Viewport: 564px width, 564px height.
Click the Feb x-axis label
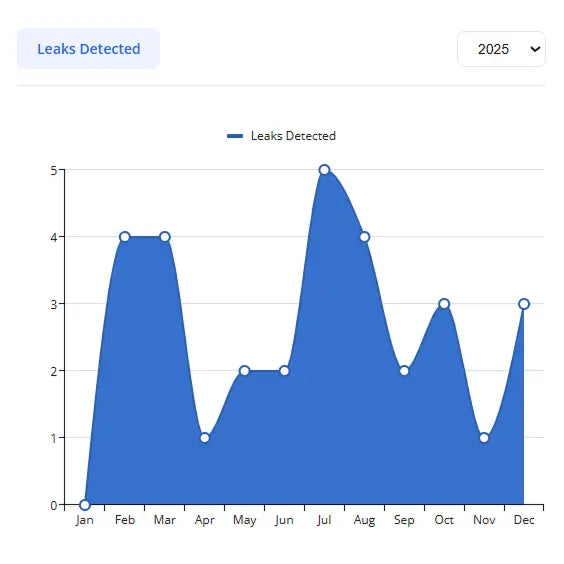(125, 520)
